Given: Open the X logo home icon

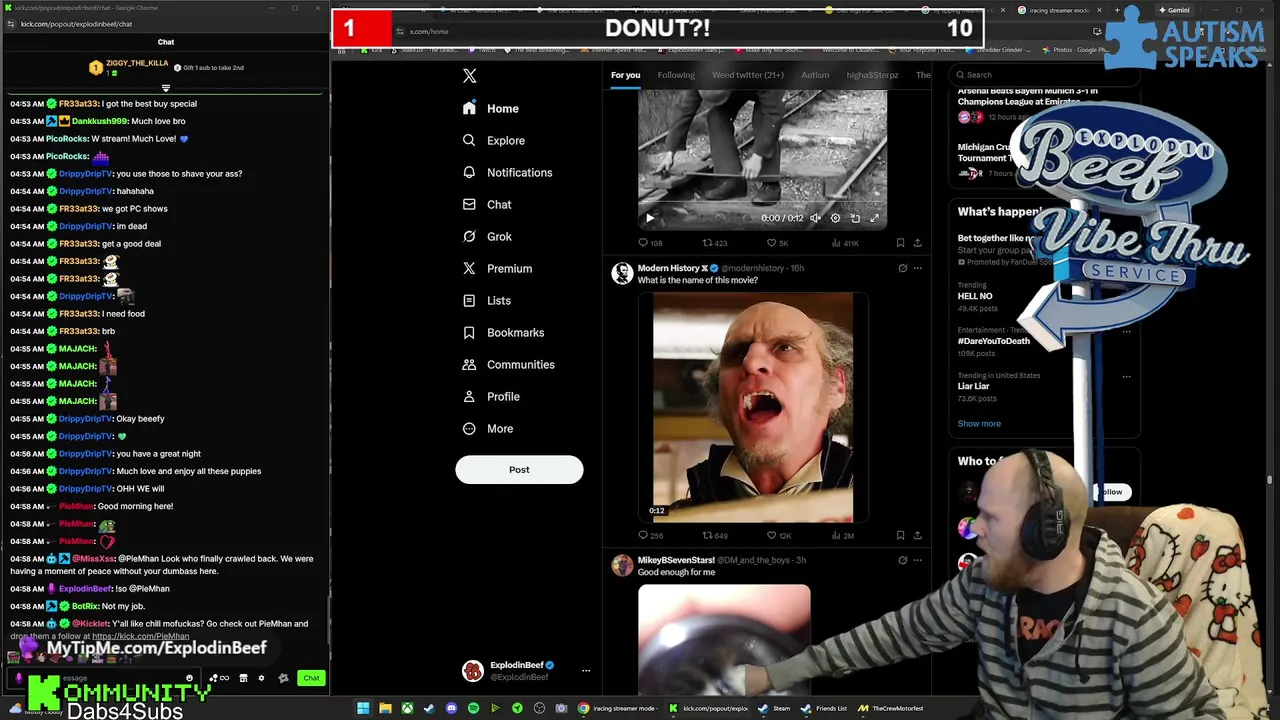Looking at the screenshot, I should pyautogui.click(x=469, y=76).
